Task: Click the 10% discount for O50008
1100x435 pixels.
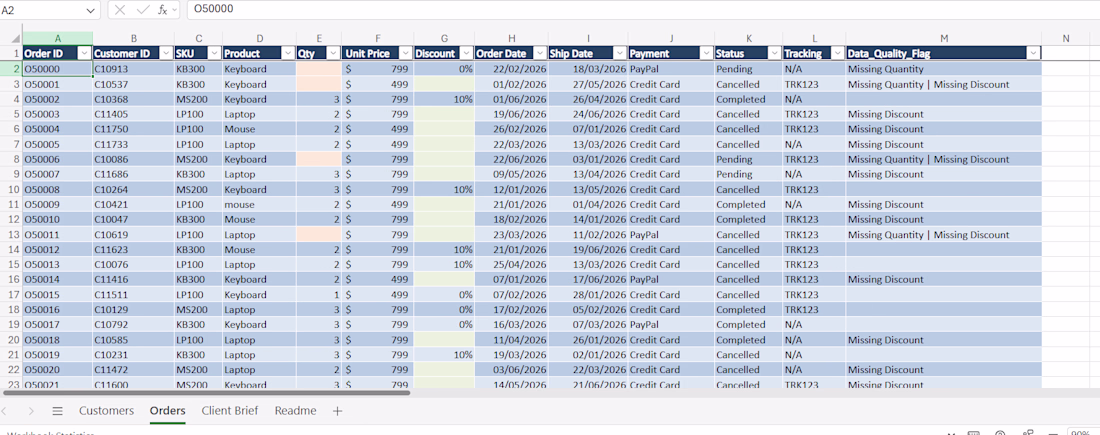Action: [x=444, y=189]
